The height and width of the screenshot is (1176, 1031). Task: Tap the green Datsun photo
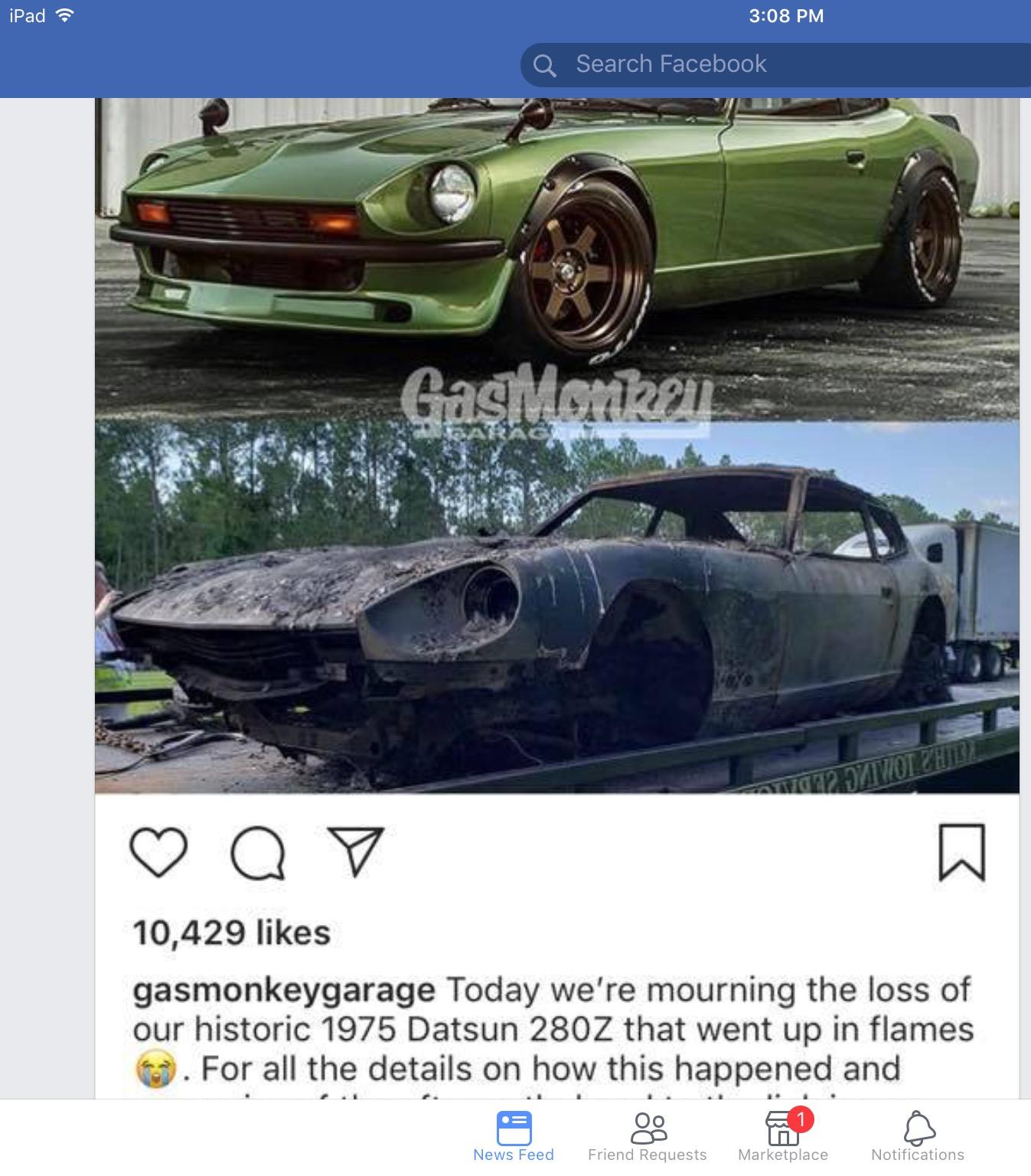click(x=557, y=260)
